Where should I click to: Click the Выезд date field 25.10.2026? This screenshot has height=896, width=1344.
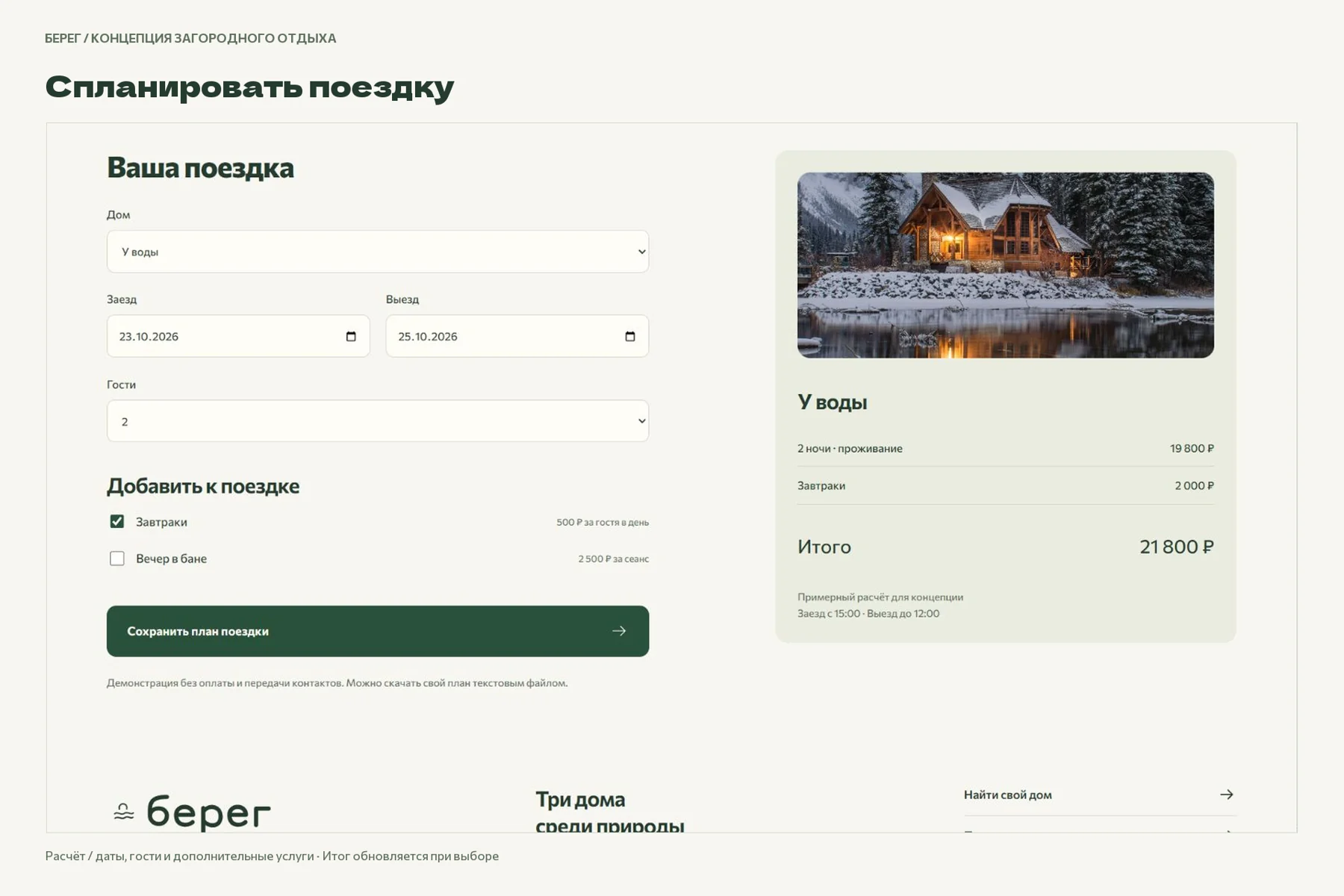coord(517,336)
